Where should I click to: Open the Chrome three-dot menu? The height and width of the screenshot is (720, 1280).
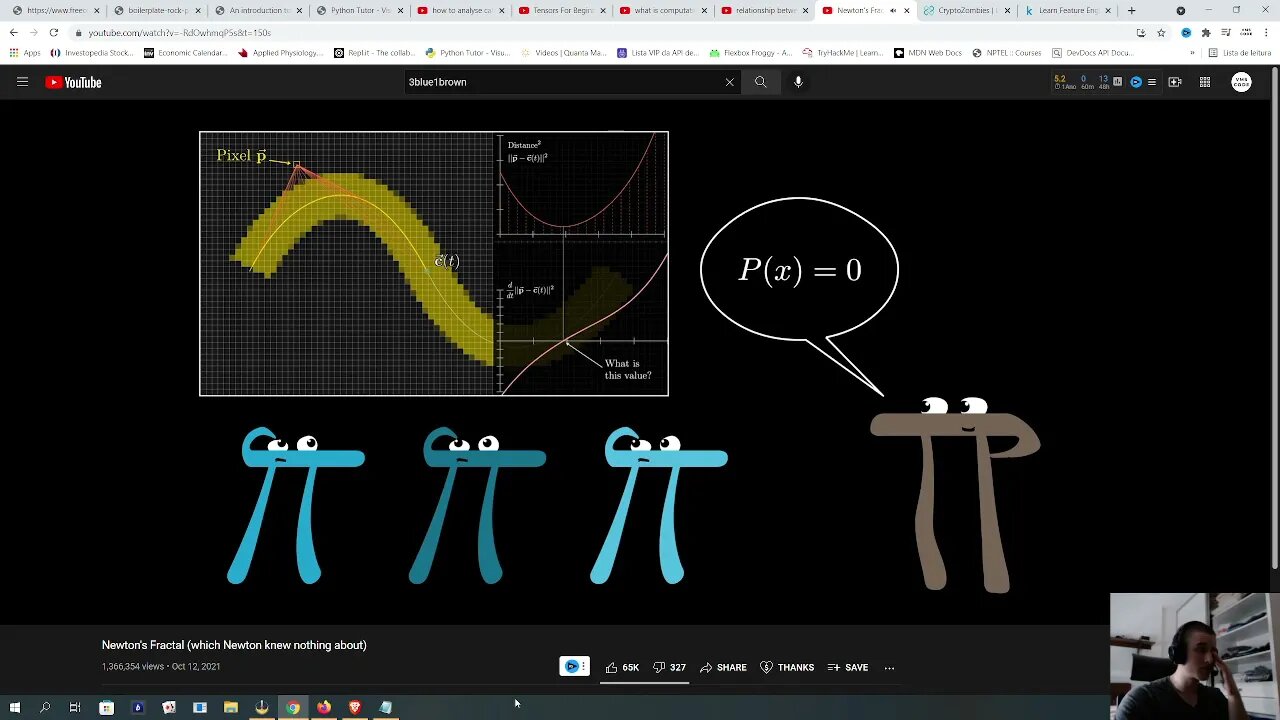click(1265, 32)
